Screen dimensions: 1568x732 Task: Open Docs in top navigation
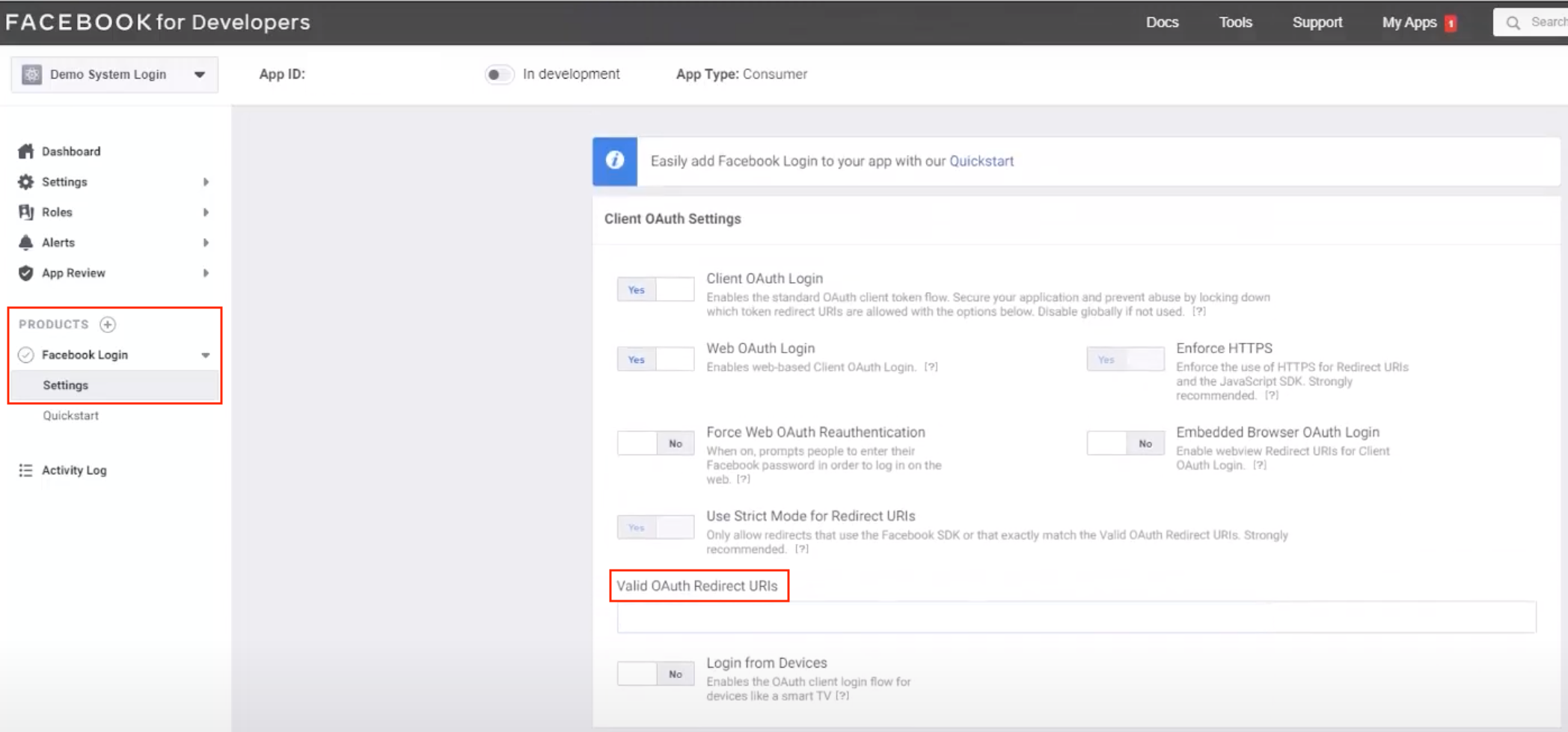pos(1162,22)
